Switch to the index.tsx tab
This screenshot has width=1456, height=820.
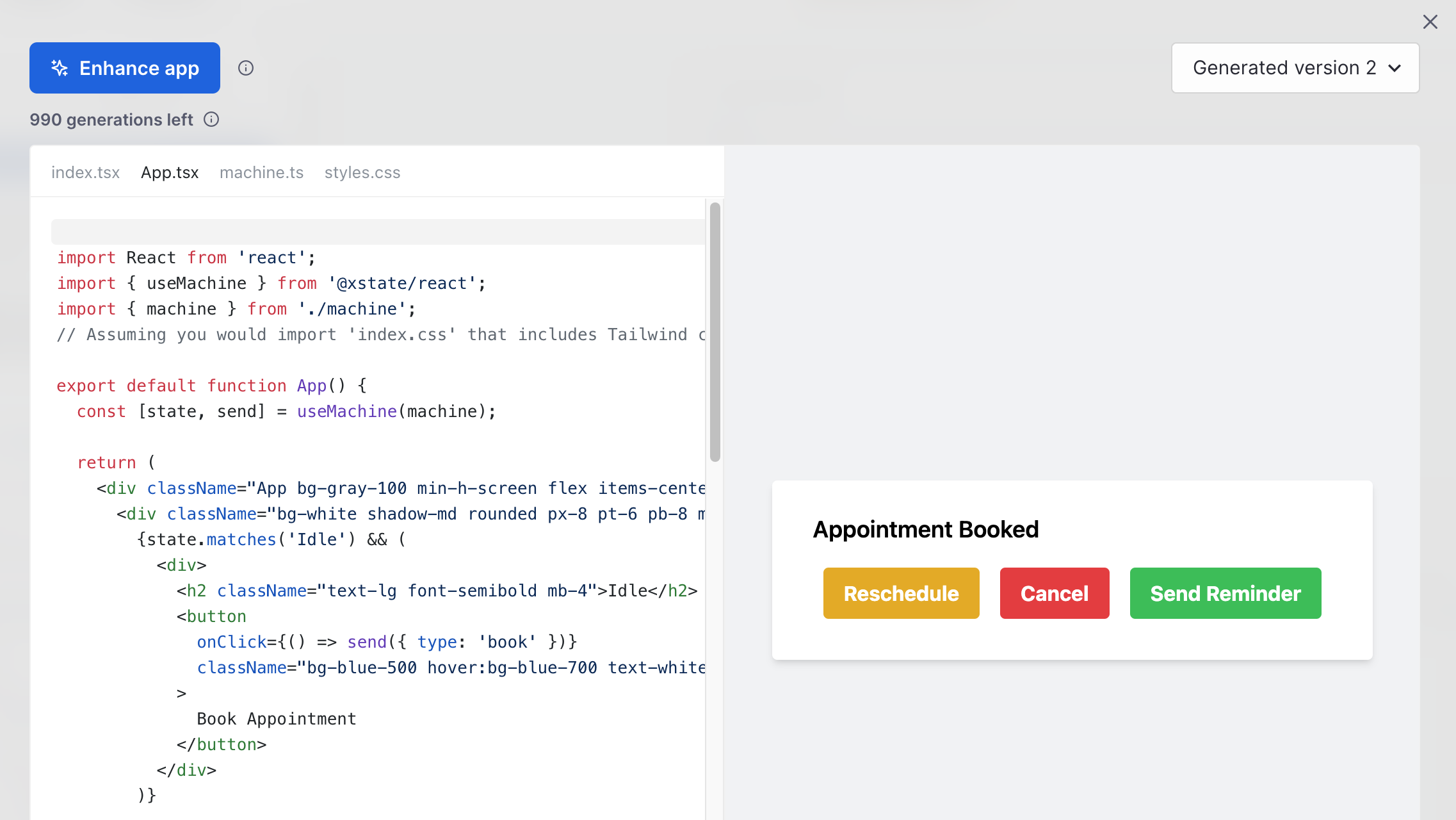pos(84,172)
